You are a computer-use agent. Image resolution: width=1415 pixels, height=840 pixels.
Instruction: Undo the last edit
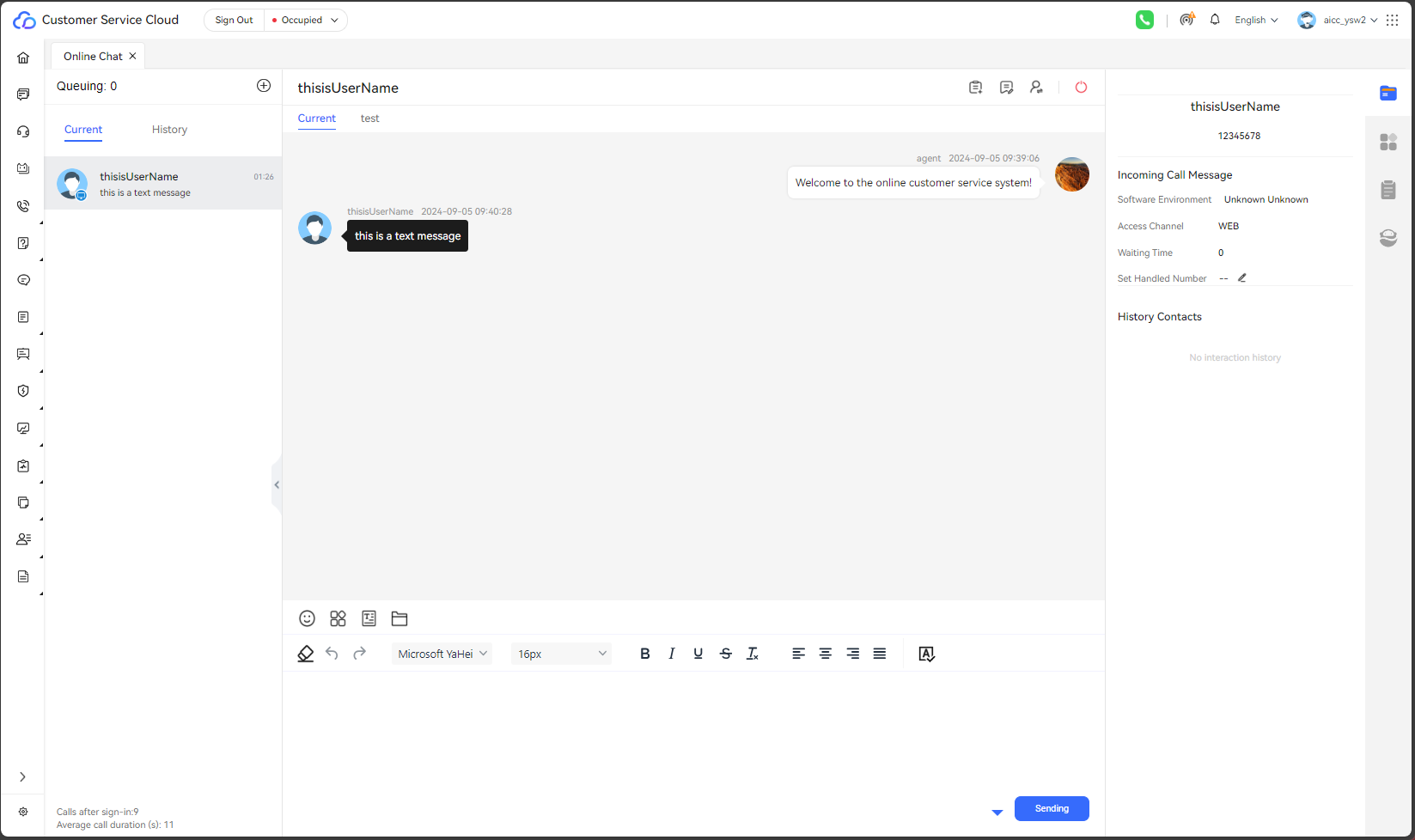[332, 654]
